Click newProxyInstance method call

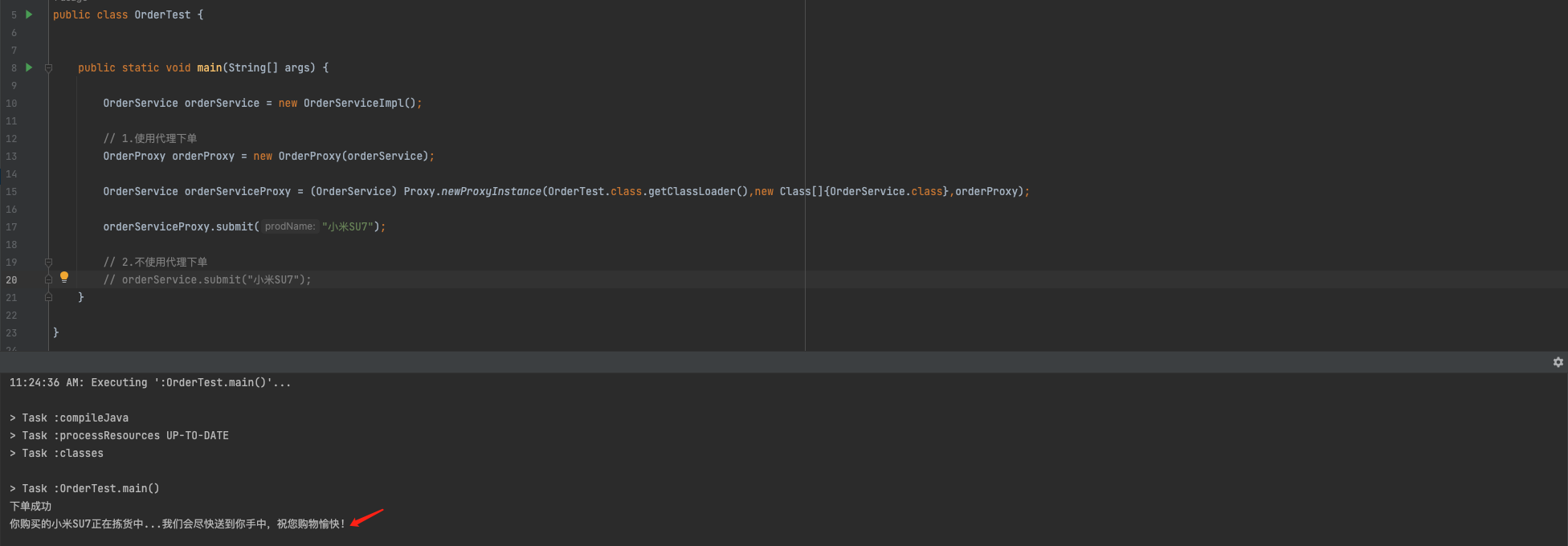tap(490, 191)
